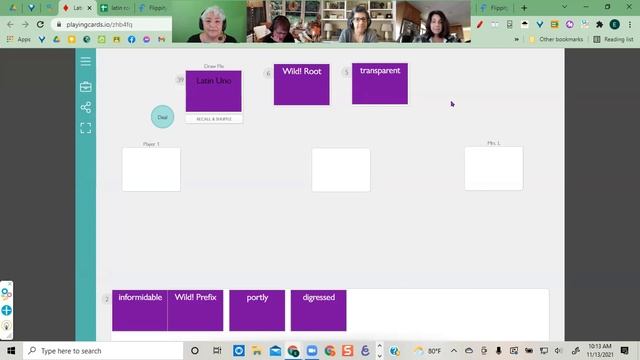Click the red pen extension icon
The image size is (640, 360).
480,24
